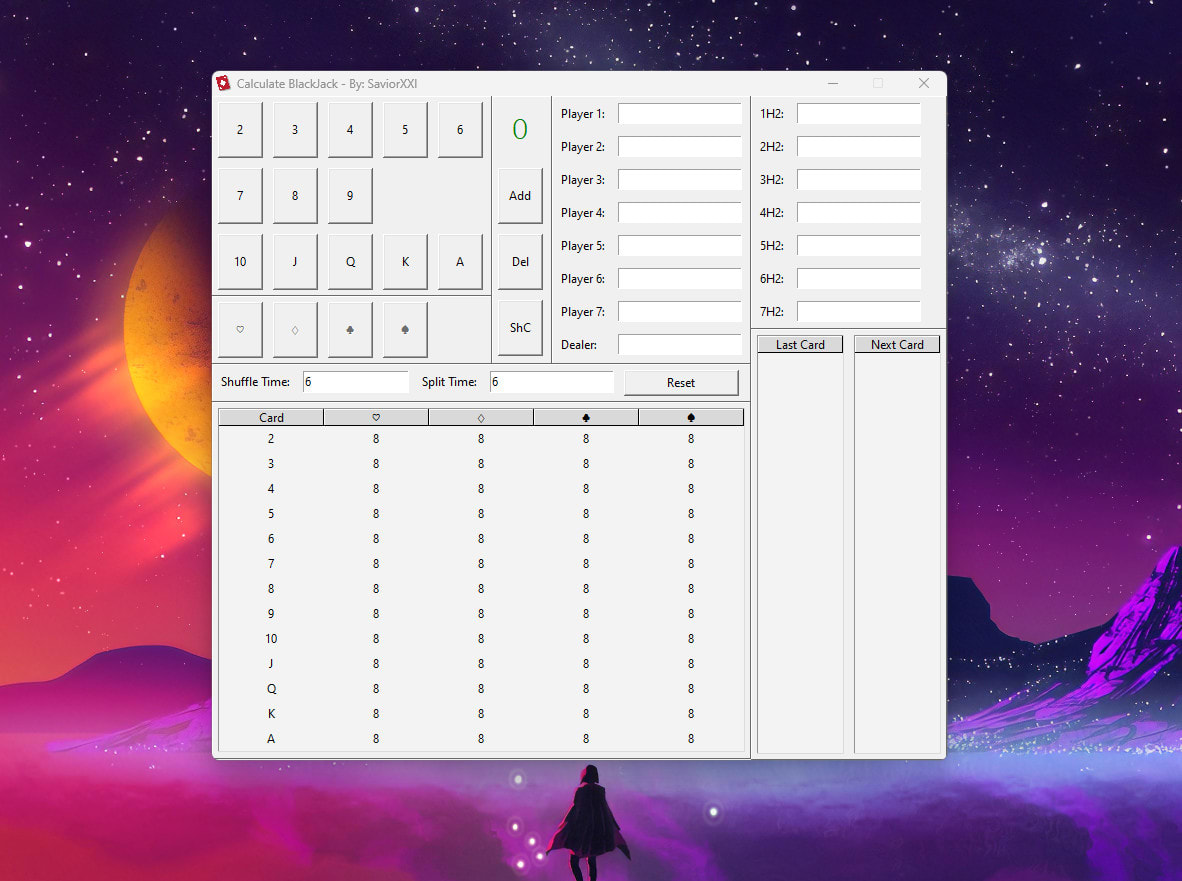
Task: Click the Split Time field
Action: click(x=551, y=382)
